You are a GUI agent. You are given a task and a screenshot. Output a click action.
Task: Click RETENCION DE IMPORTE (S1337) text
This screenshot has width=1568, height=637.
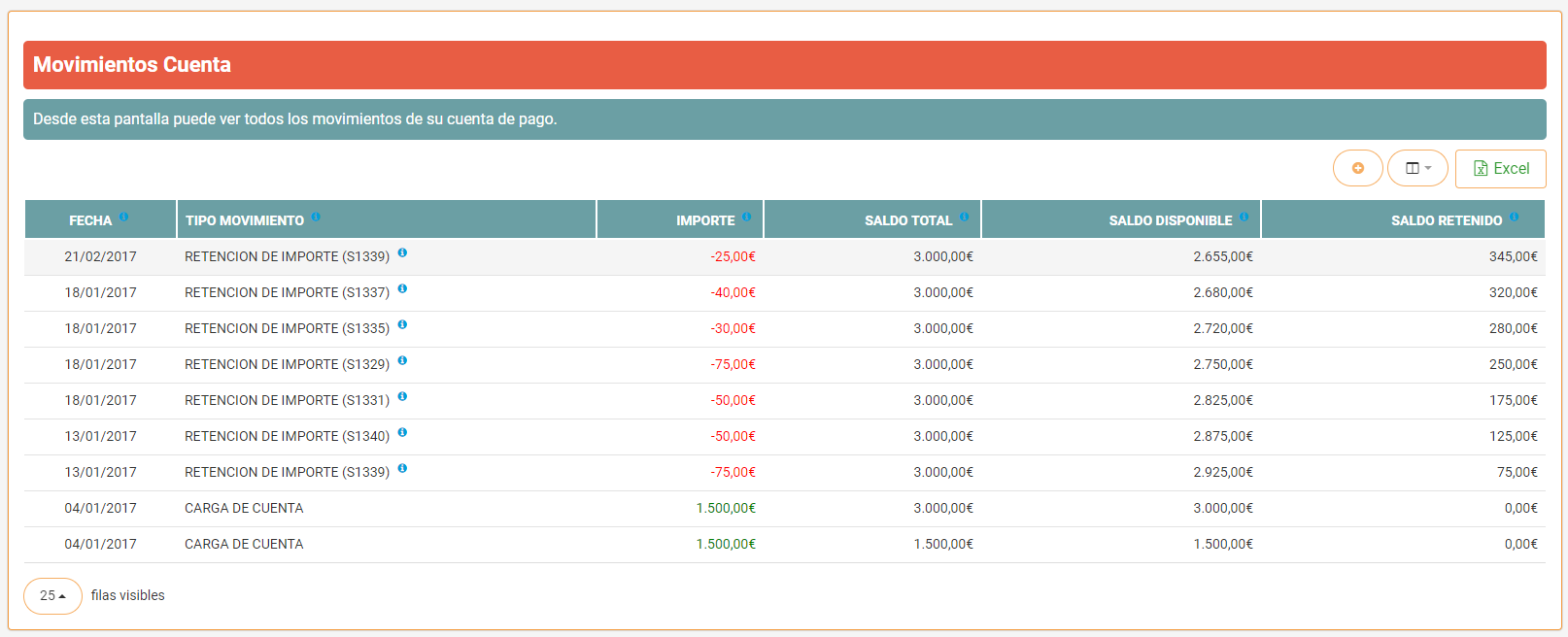[x=288, y=292]
